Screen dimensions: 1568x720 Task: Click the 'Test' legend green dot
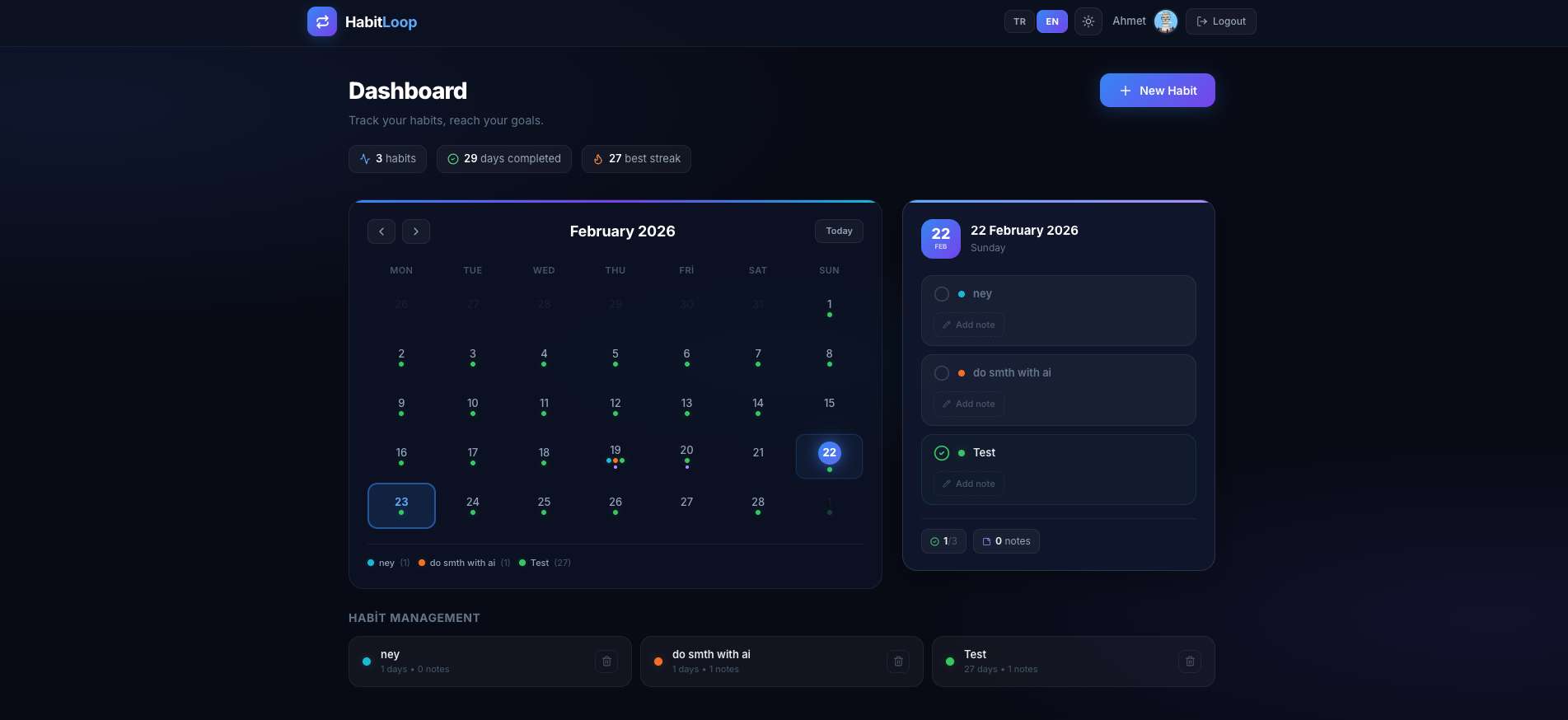click(x=522, y=563)
